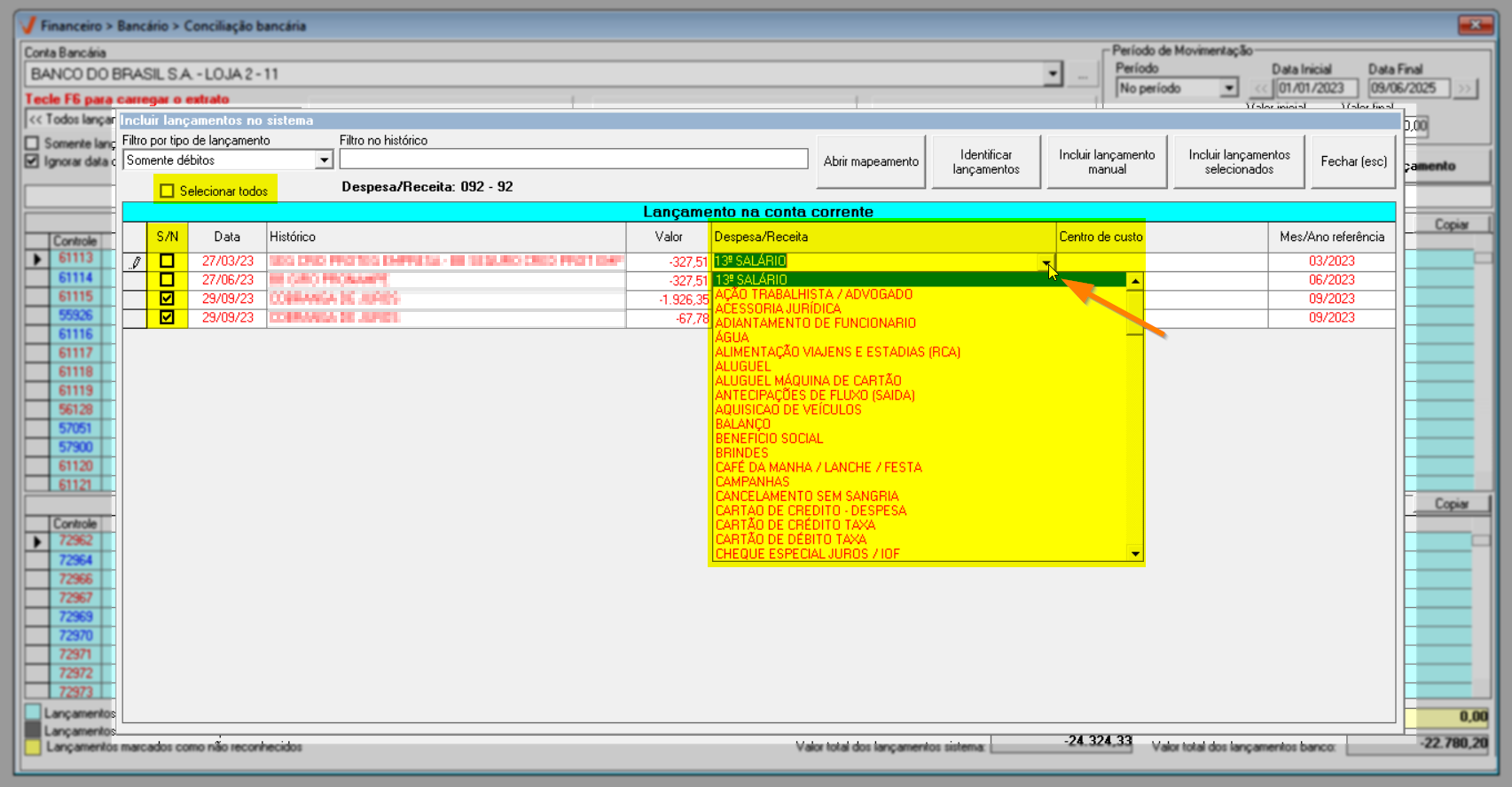The image size is (1512, 787).
Task: Click the Filtro no histórico text field
Action: pyautogui.click(x=574, y=159)
